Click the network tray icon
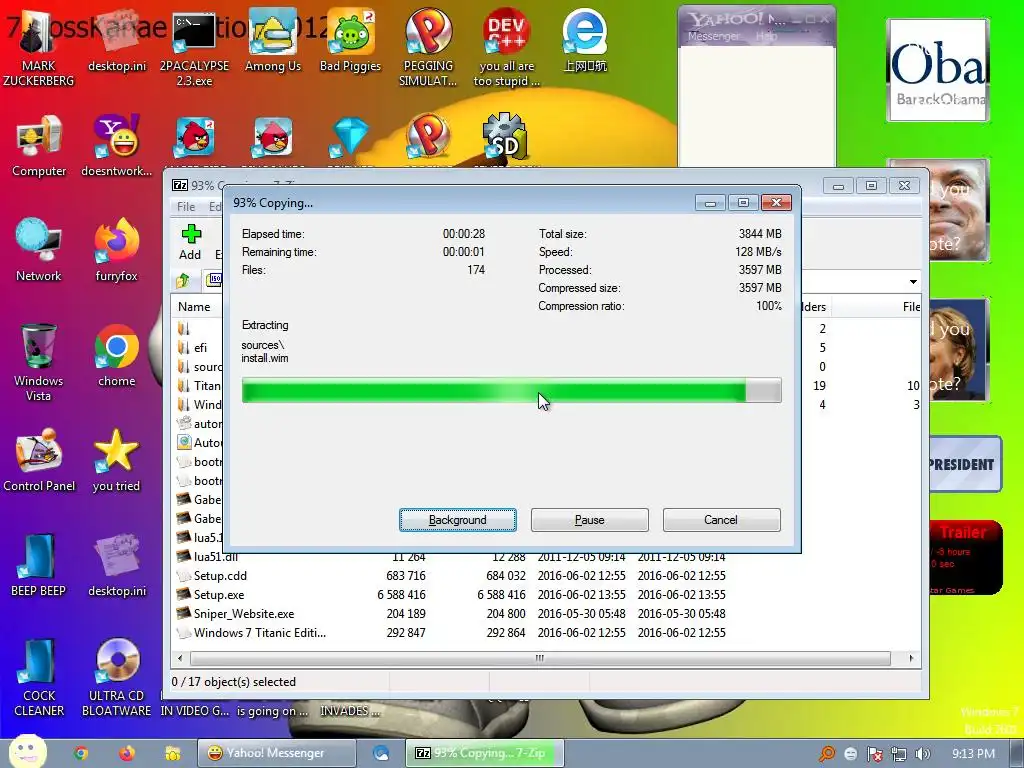Screen dimensions: 1024x768 [899, 754]
